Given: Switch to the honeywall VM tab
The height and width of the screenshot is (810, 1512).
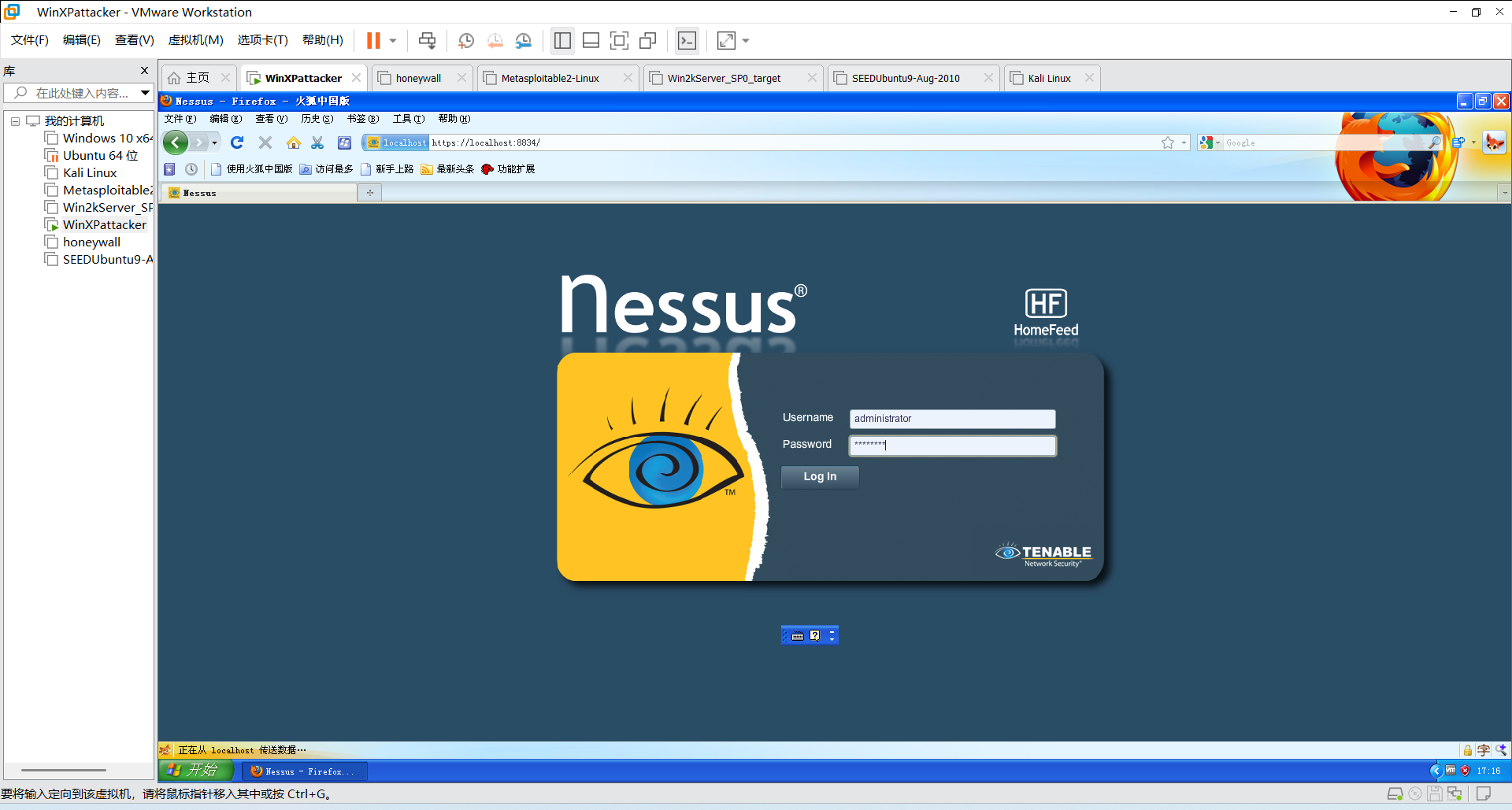Looking at the screenshot, I should click(418, 78).
